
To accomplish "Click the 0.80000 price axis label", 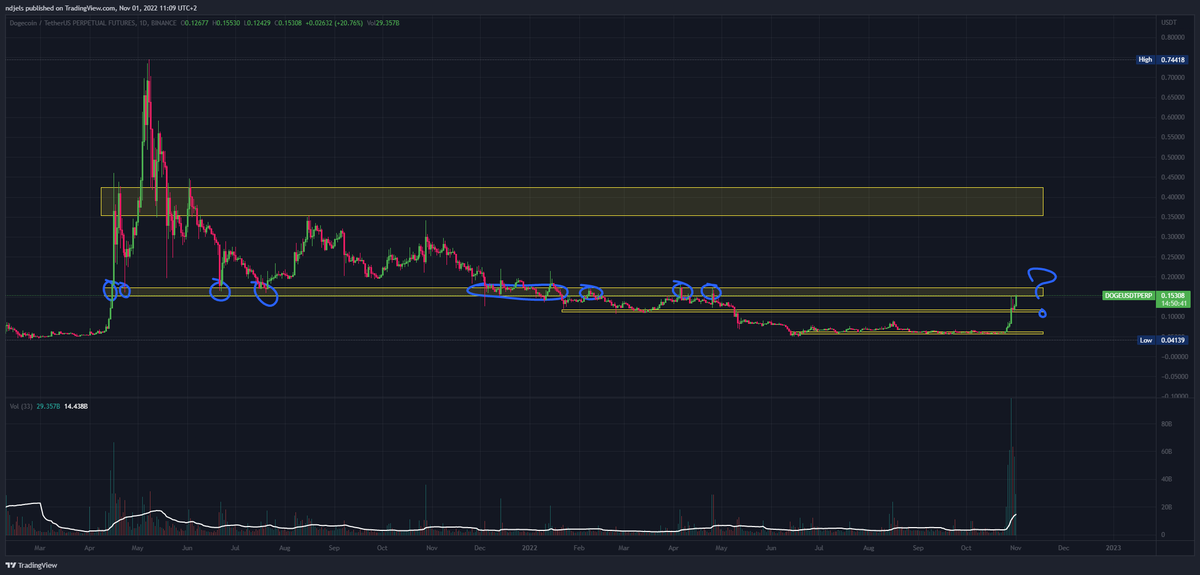I will point(1172,38).
